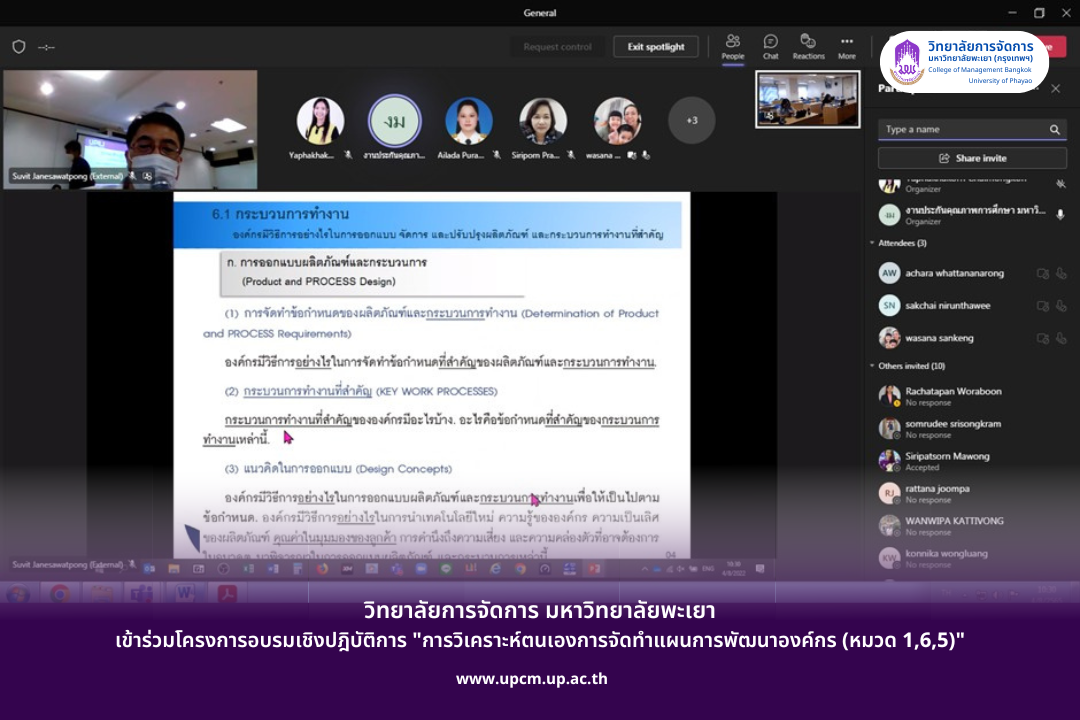
Task: Click the Request control button
Action: coord(557,47)
